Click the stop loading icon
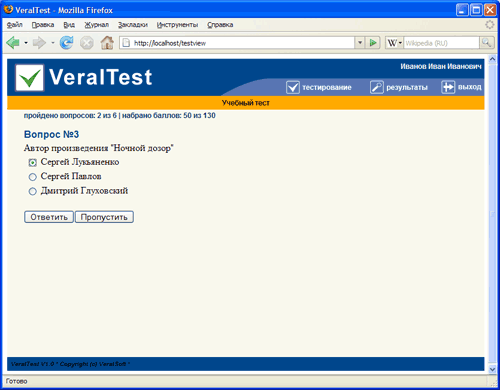 87,43
